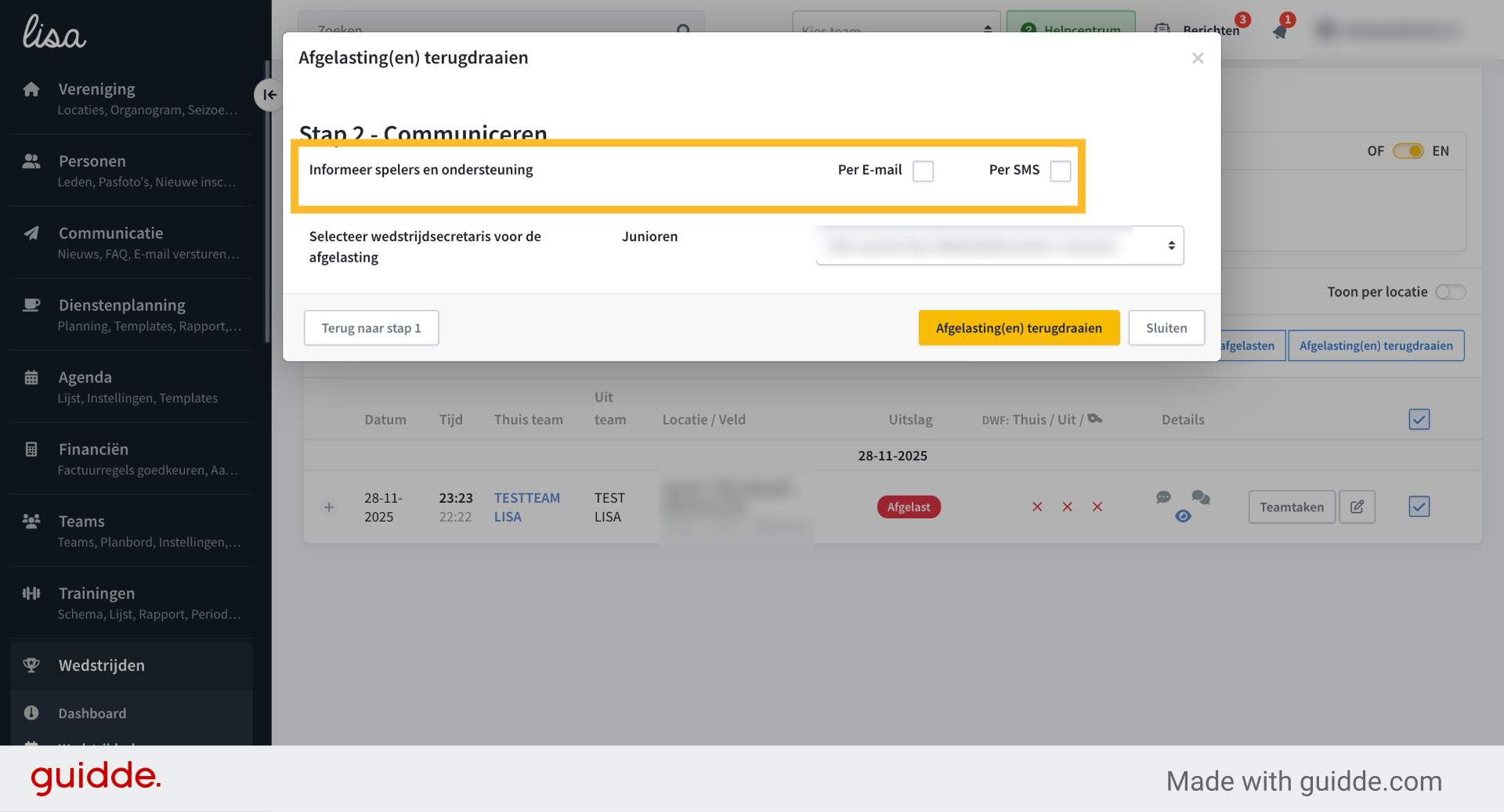Open the blurred user profile menu
The image size is (1504, 812).
pyautogui.click(x=1388, y=30)
